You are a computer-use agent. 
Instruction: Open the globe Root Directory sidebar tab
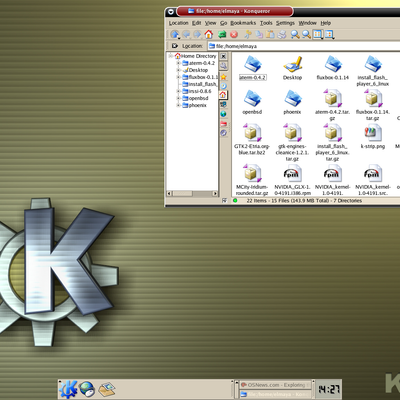223,114
